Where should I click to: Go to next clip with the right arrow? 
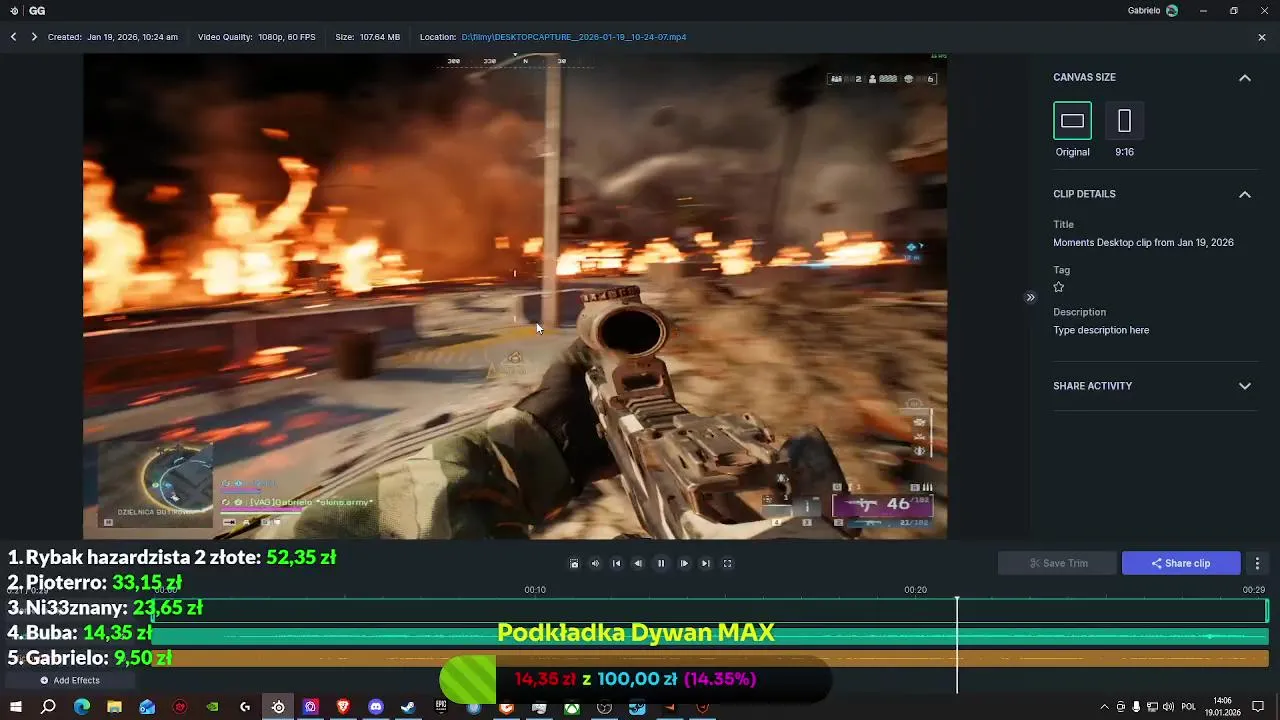(x=34, y=37)
